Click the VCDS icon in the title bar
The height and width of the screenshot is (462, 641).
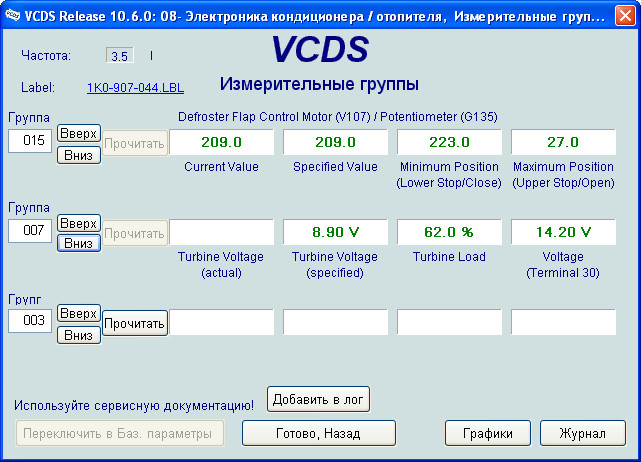pyautogui.click(x=13, y=16)
